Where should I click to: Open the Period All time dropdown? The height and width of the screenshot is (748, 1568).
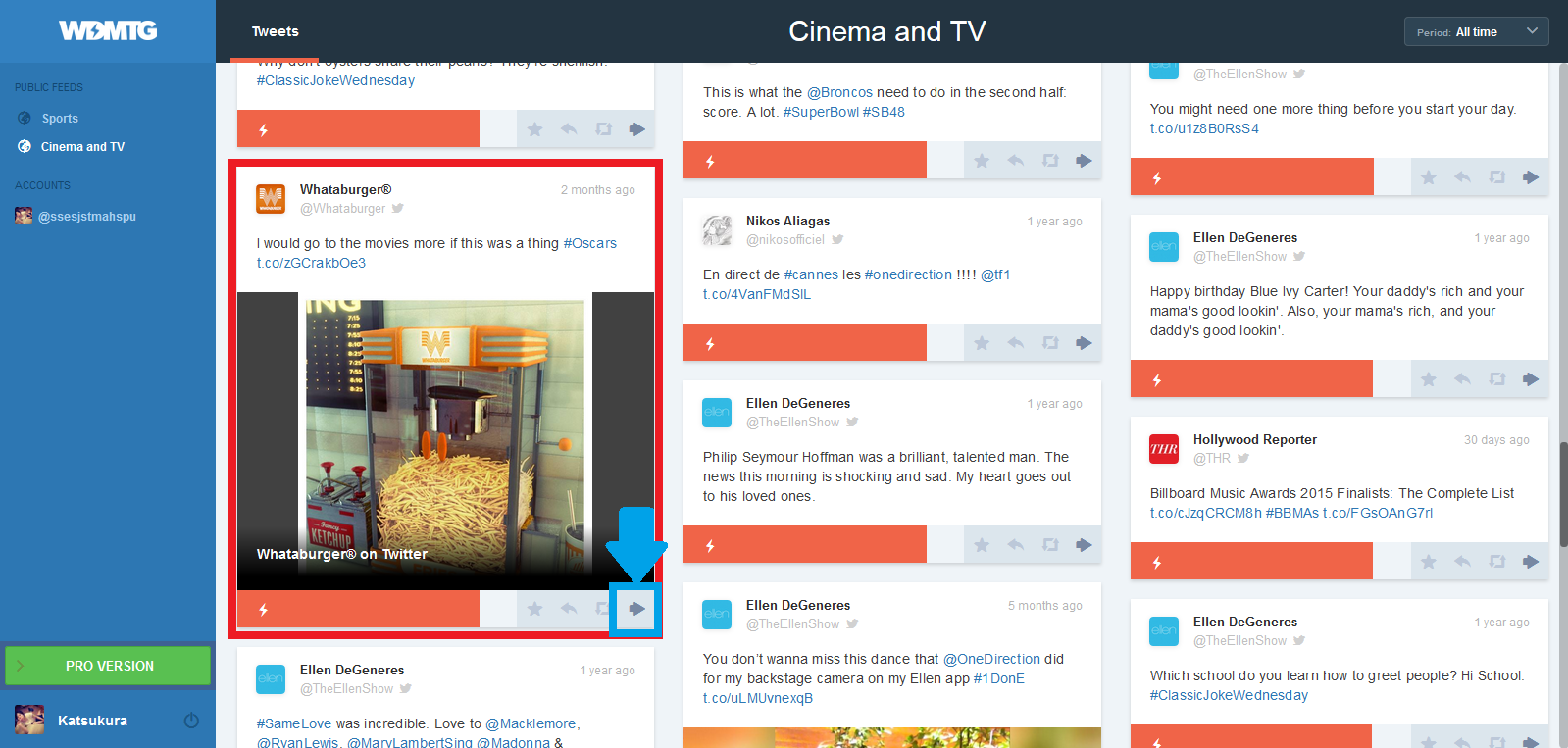coord(1477,31)
